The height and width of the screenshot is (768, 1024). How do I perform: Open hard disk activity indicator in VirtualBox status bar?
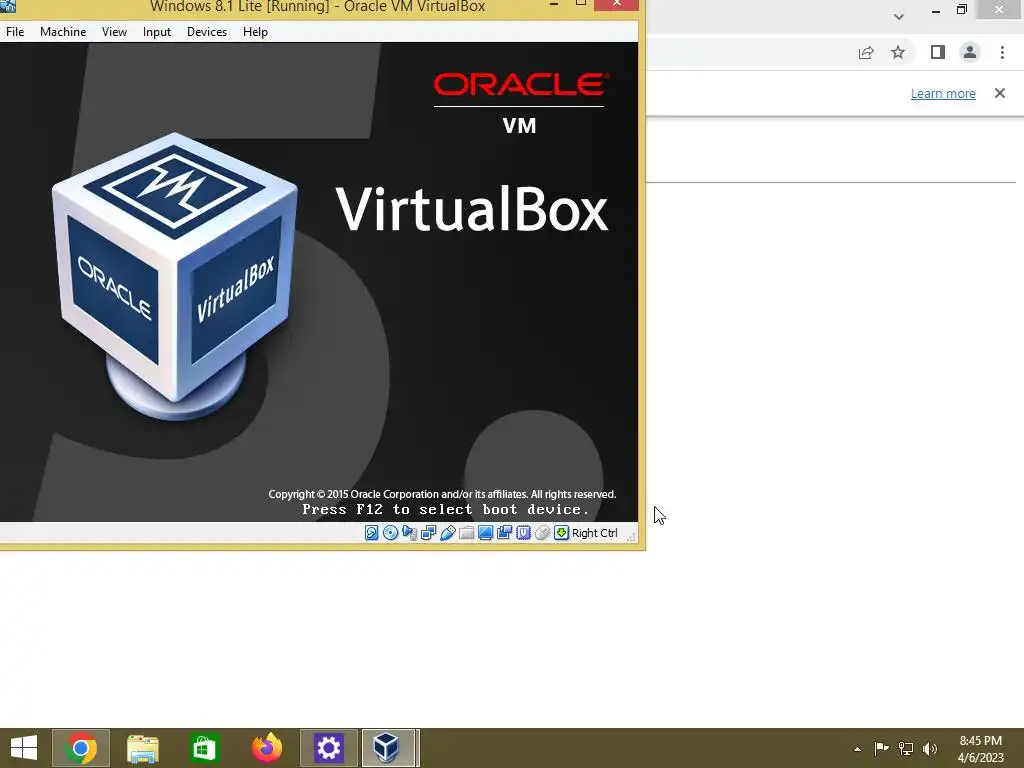372,533
